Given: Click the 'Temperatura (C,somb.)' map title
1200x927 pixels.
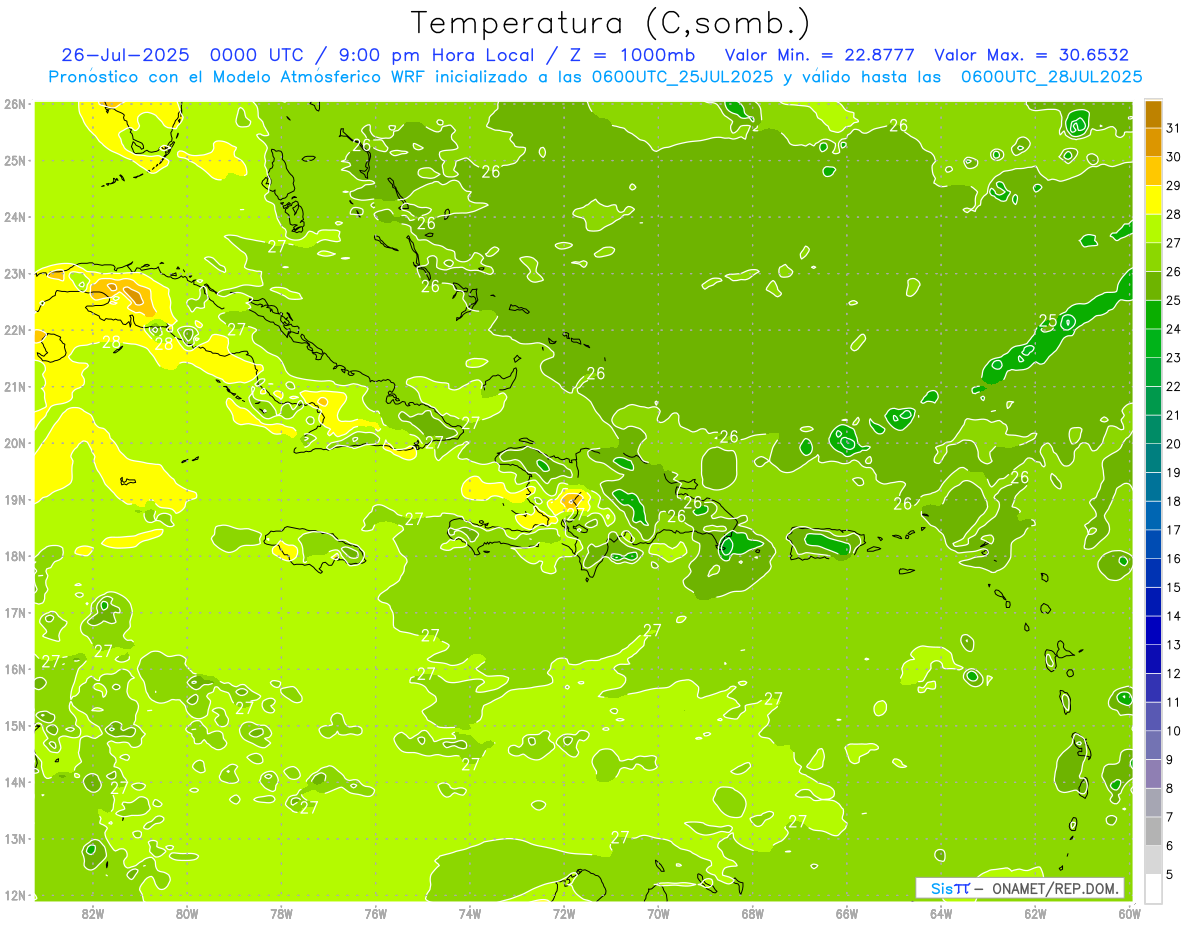Looking at the screenshot, I should point(610,23).
